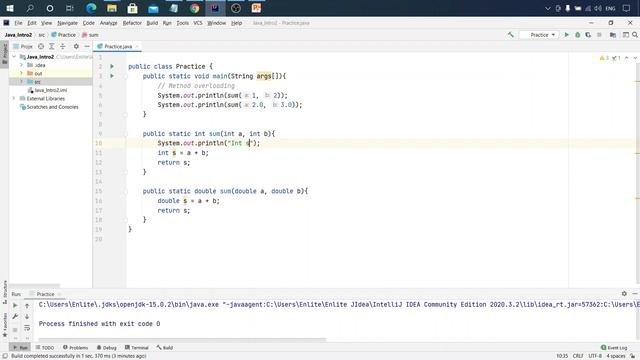Screen dimensions: 640x360
Task: Open the Problems tool window
Action: 76,348
